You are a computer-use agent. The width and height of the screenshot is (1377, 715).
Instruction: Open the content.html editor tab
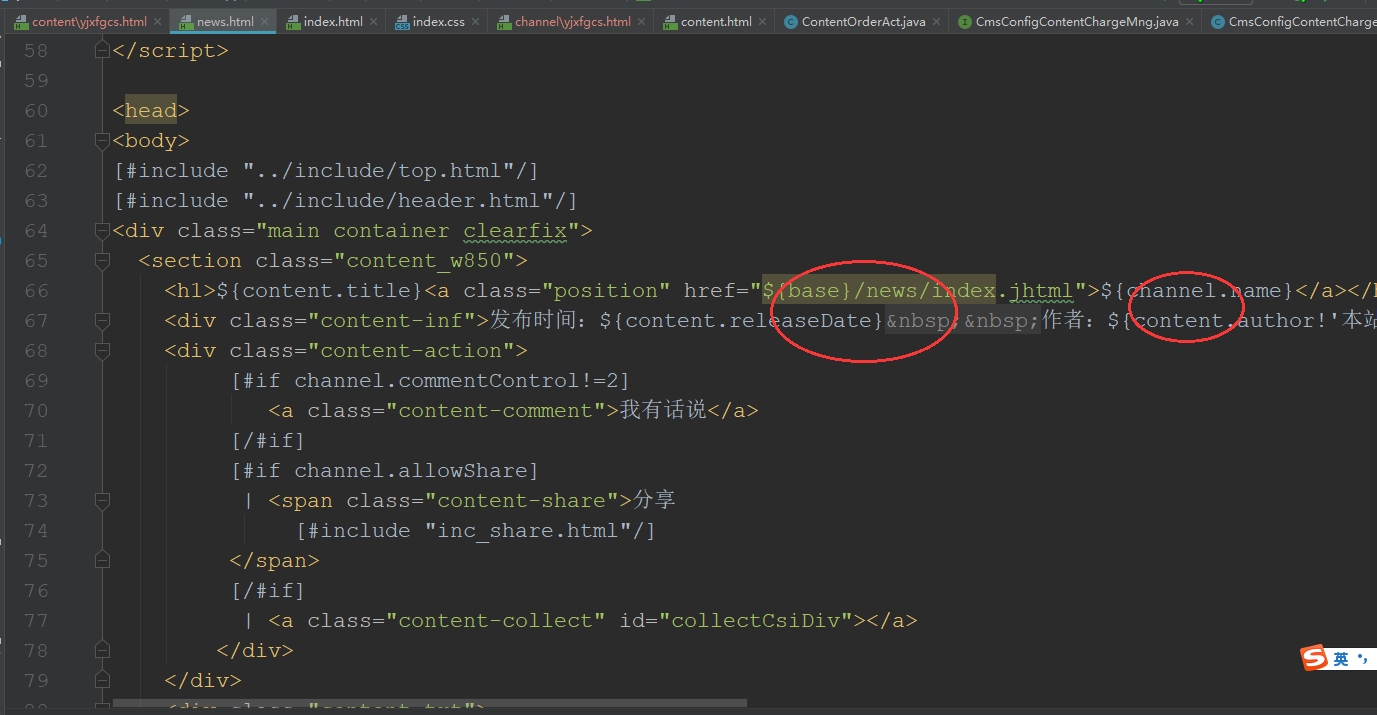pos(714,22)
